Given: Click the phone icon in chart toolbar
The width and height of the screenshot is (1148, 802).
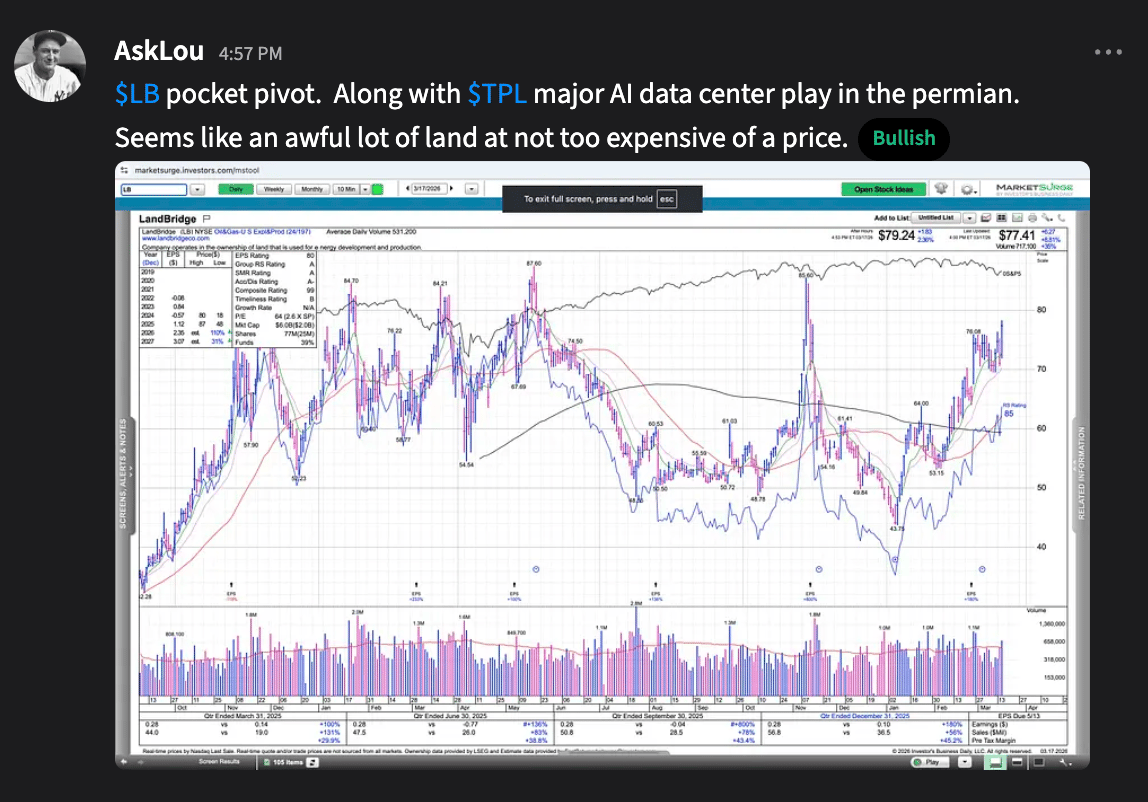Looking at the screenshot, I should click(x=1062, y=218).
